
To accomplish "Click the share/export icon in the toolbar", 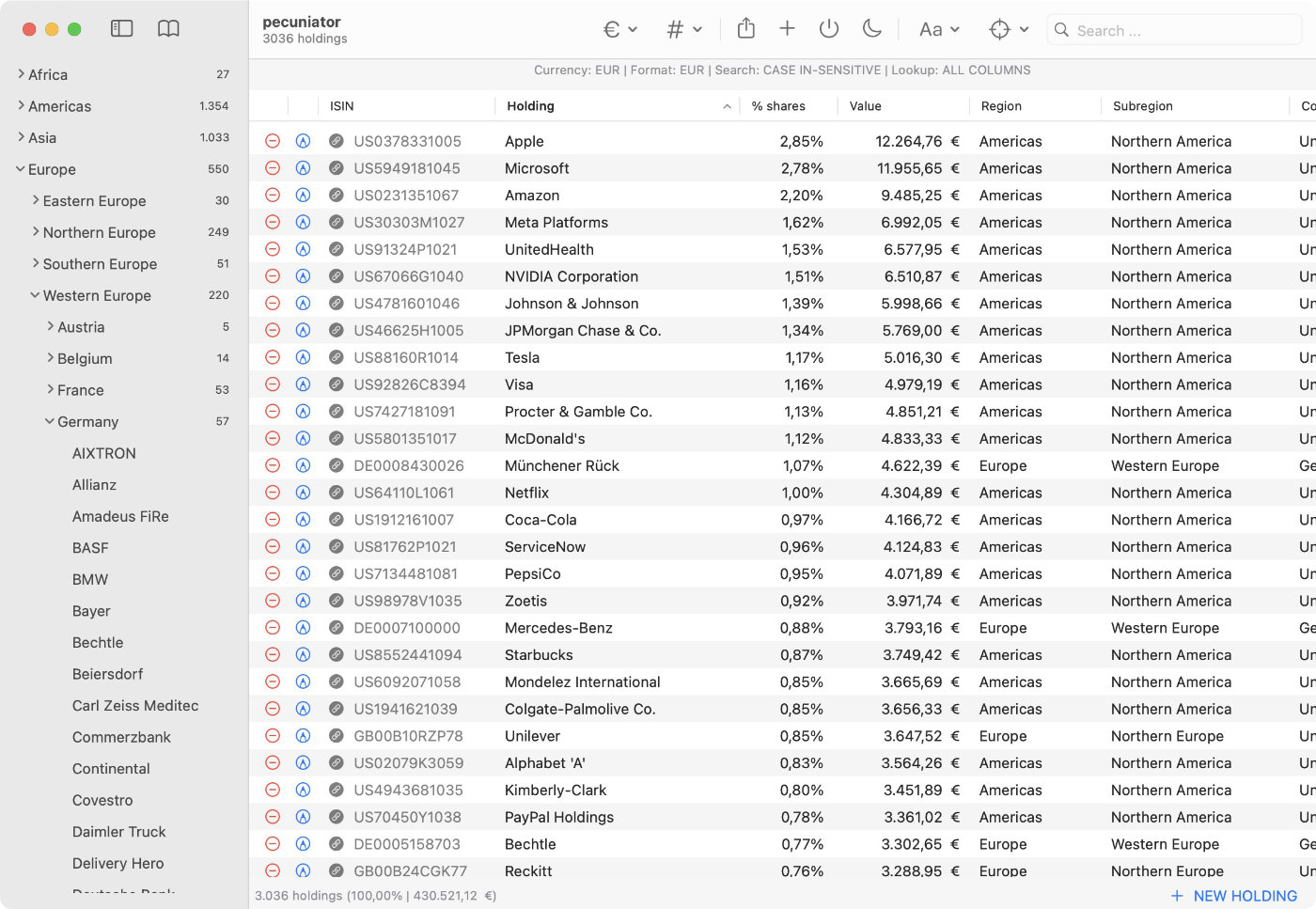I will pyautogui.click(x=745, y=28).
